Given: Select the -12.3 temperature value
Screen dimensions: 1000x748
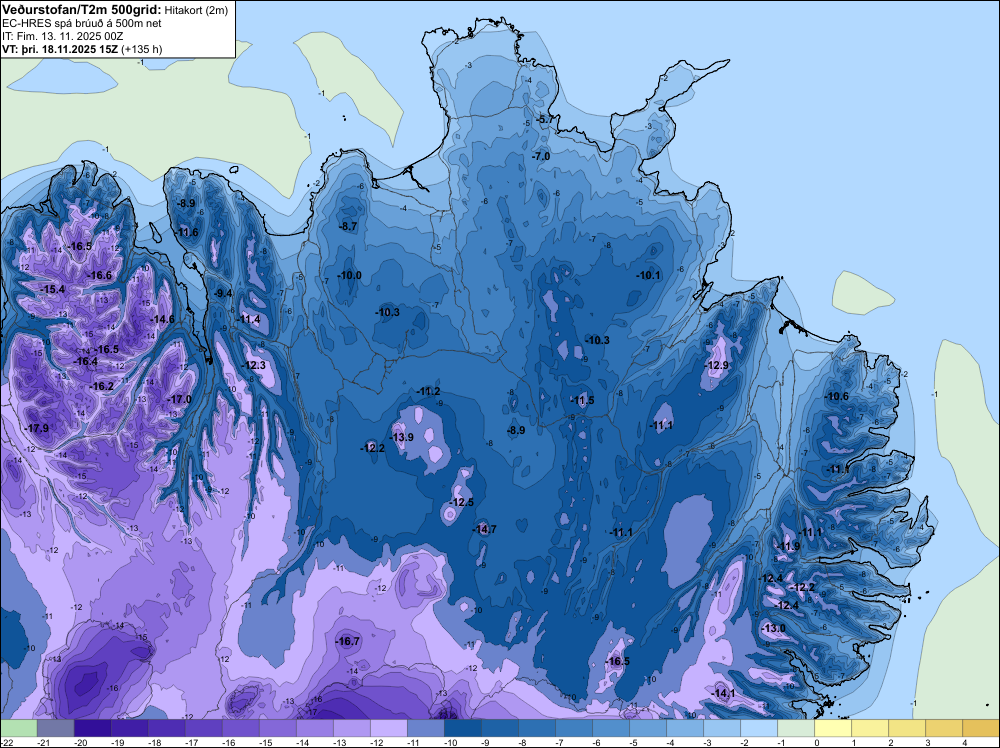Looking at the screenshot, I should (x=254, y=365).
